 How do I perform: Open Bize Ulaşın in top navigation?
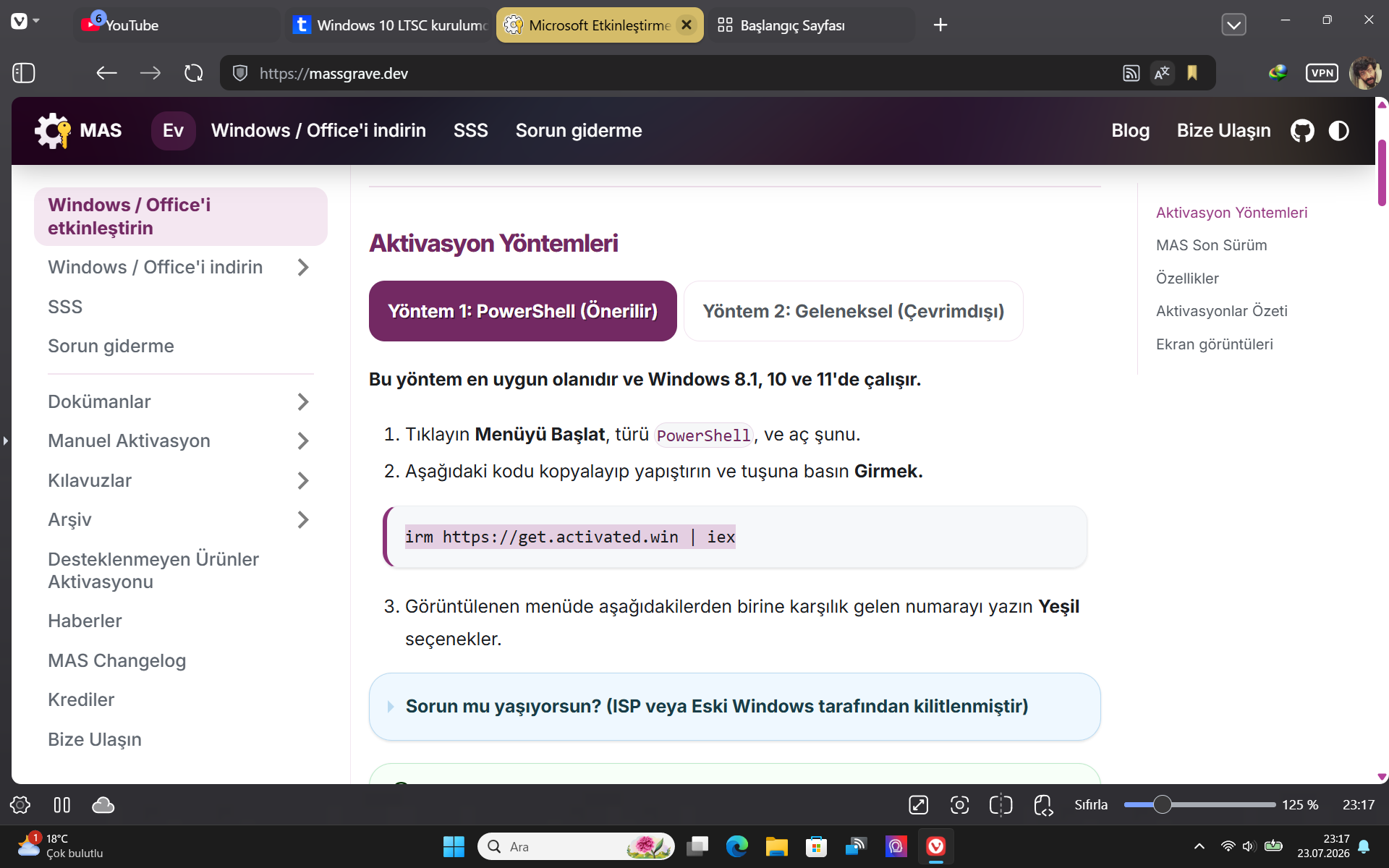(x=1223, y=131)
